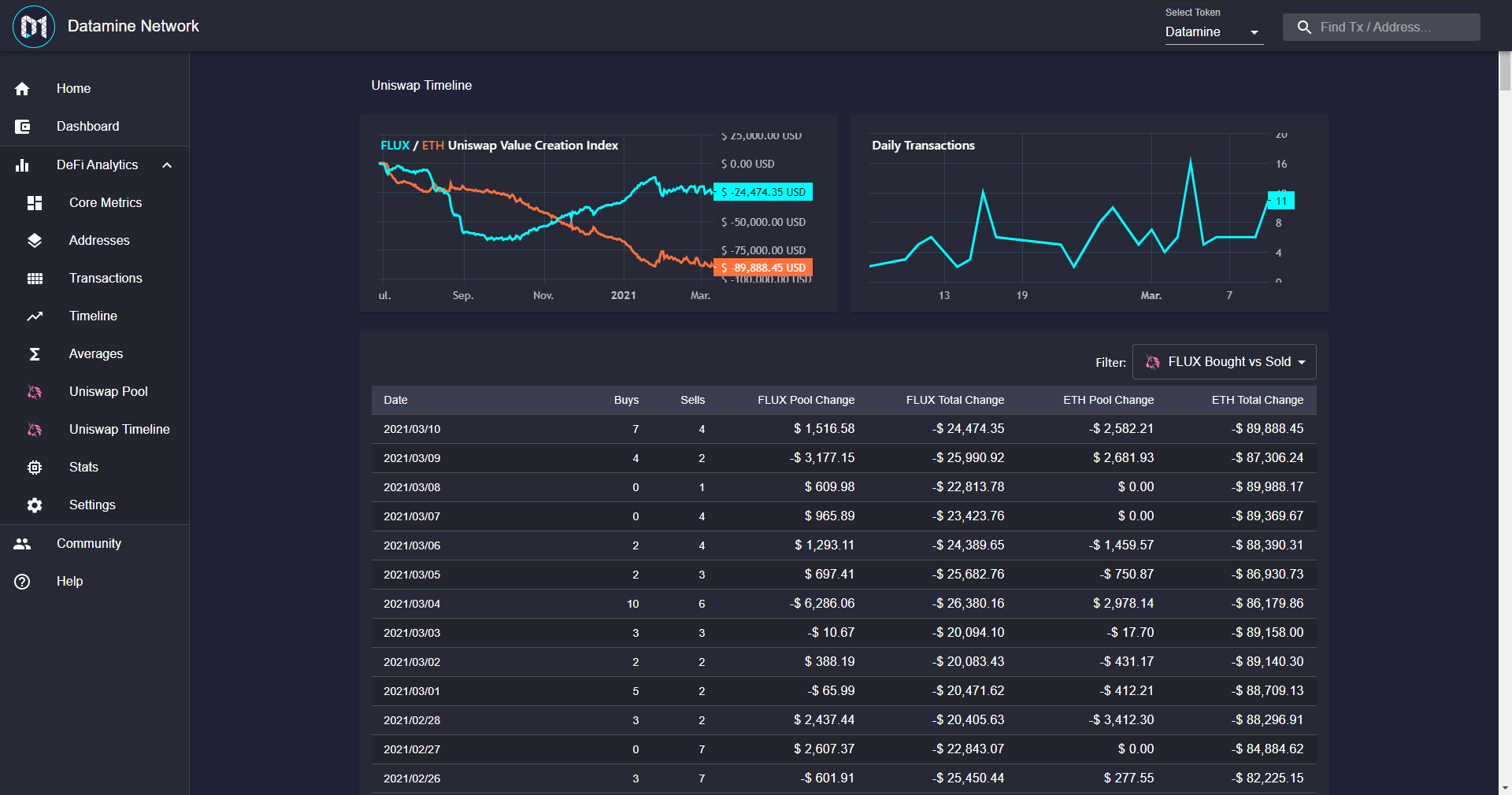This screenshot has width=1512, height=795.
Task: Open the Select Token dropdown
Action: pyautogui.click(x=1214, y=32)
